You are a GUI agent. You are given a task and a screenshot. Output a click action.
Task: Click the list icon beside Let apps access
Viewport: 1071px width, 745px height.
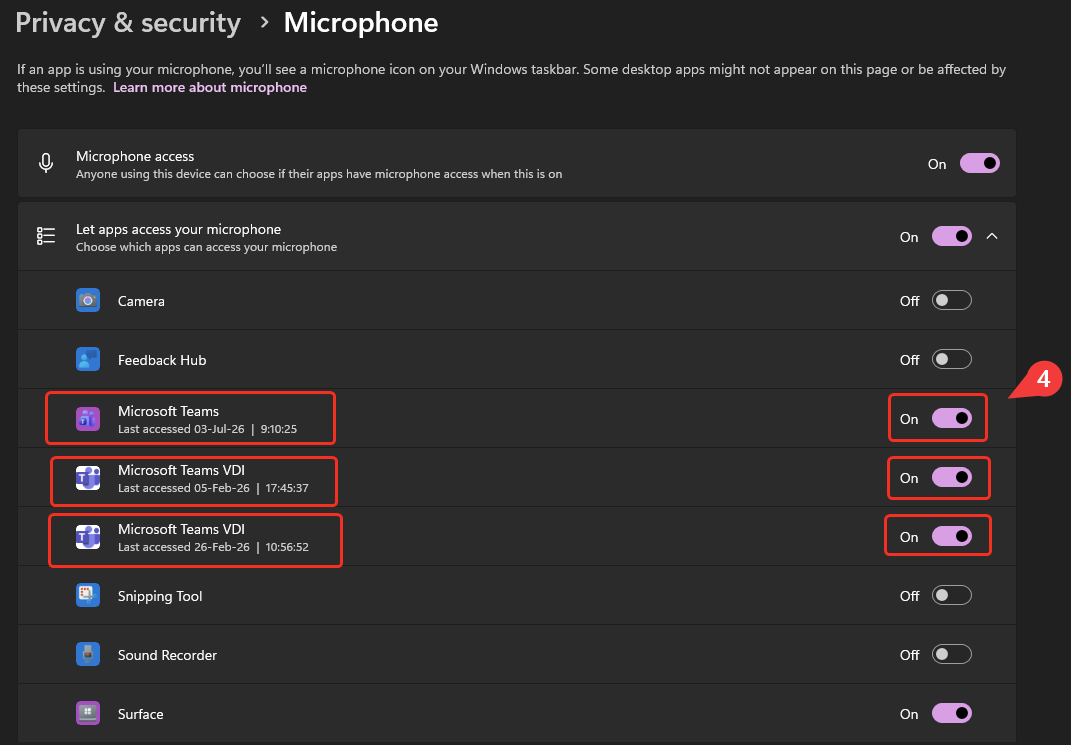click(46, 236)
